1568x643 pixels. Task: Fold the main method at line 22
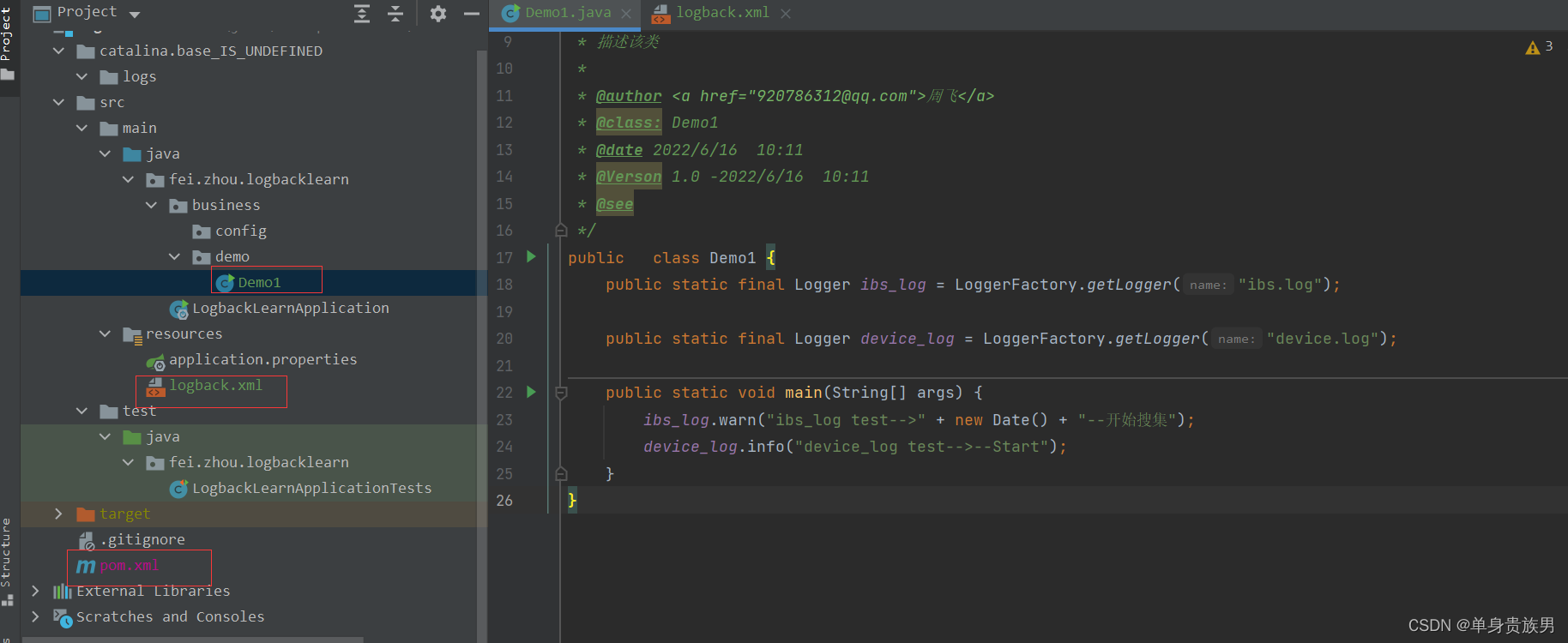[561, 393]
